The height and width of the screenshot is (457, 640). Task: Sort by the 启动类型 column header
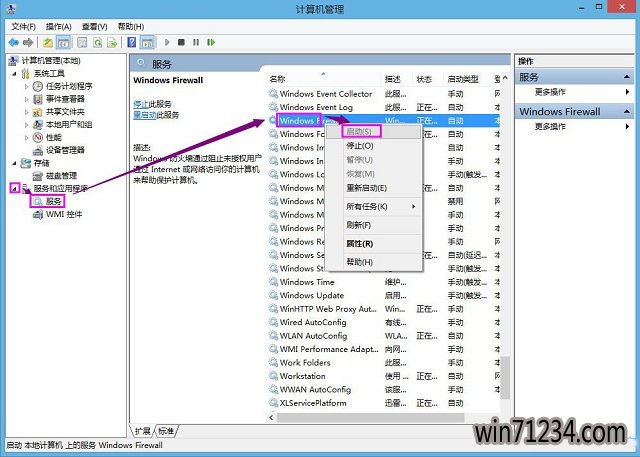[468, 79]
